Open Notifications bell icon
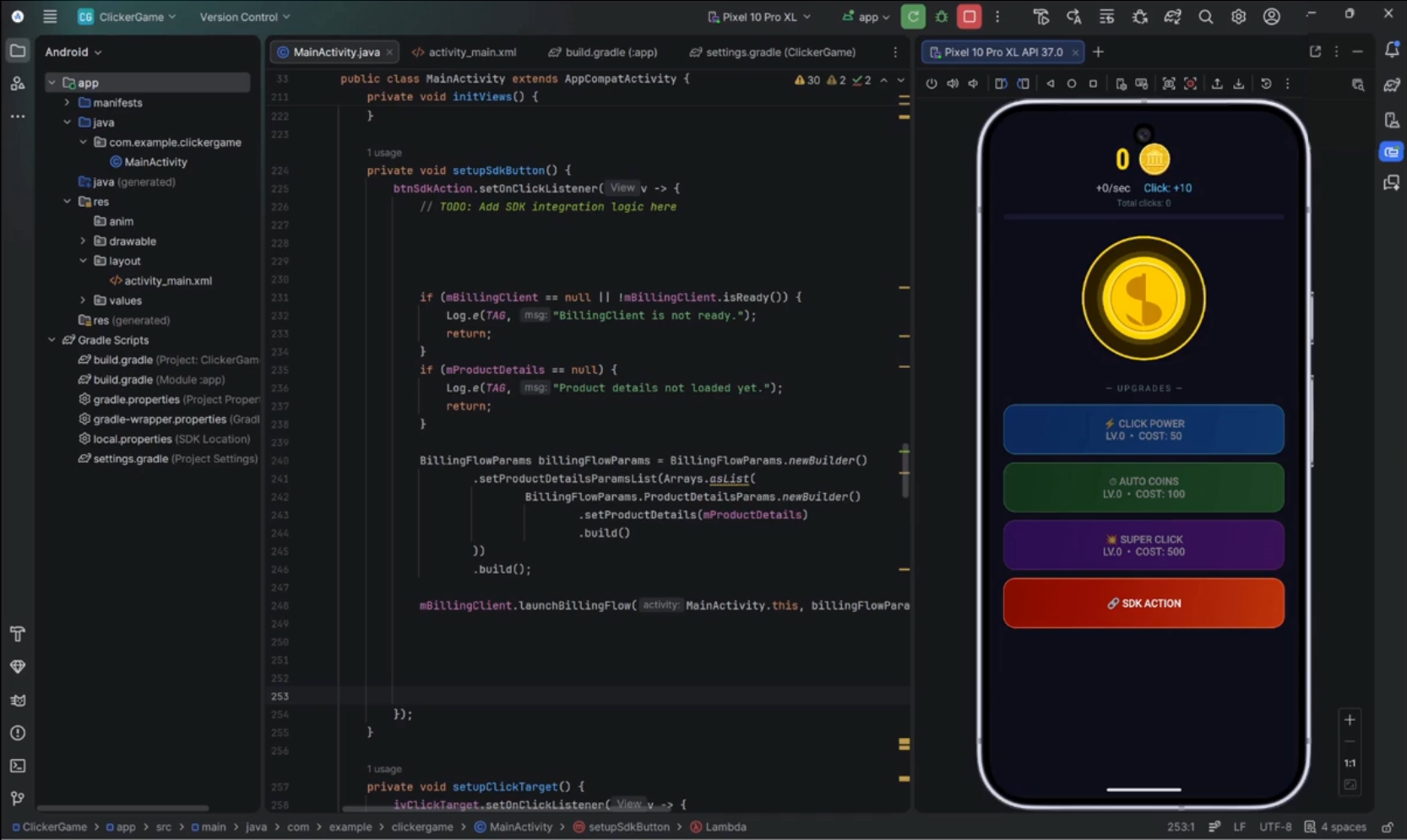Image resolution: width=1407 pixels, height=840 pixels. (1392, 51)
